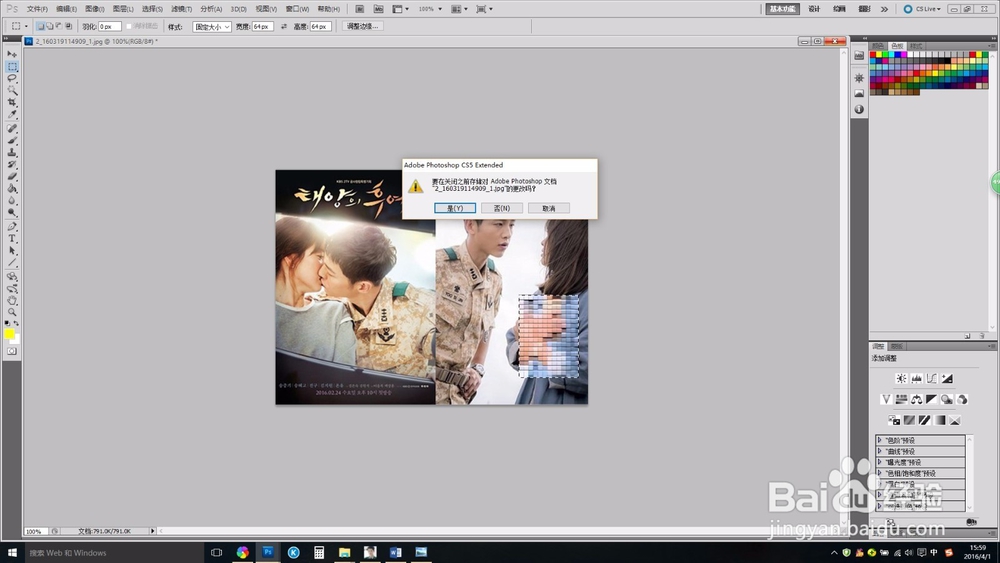Click the 羽化 feather input field
The width and height of the screenshot is (1000, 563).
pyautogui.click(x=110, y=27)
